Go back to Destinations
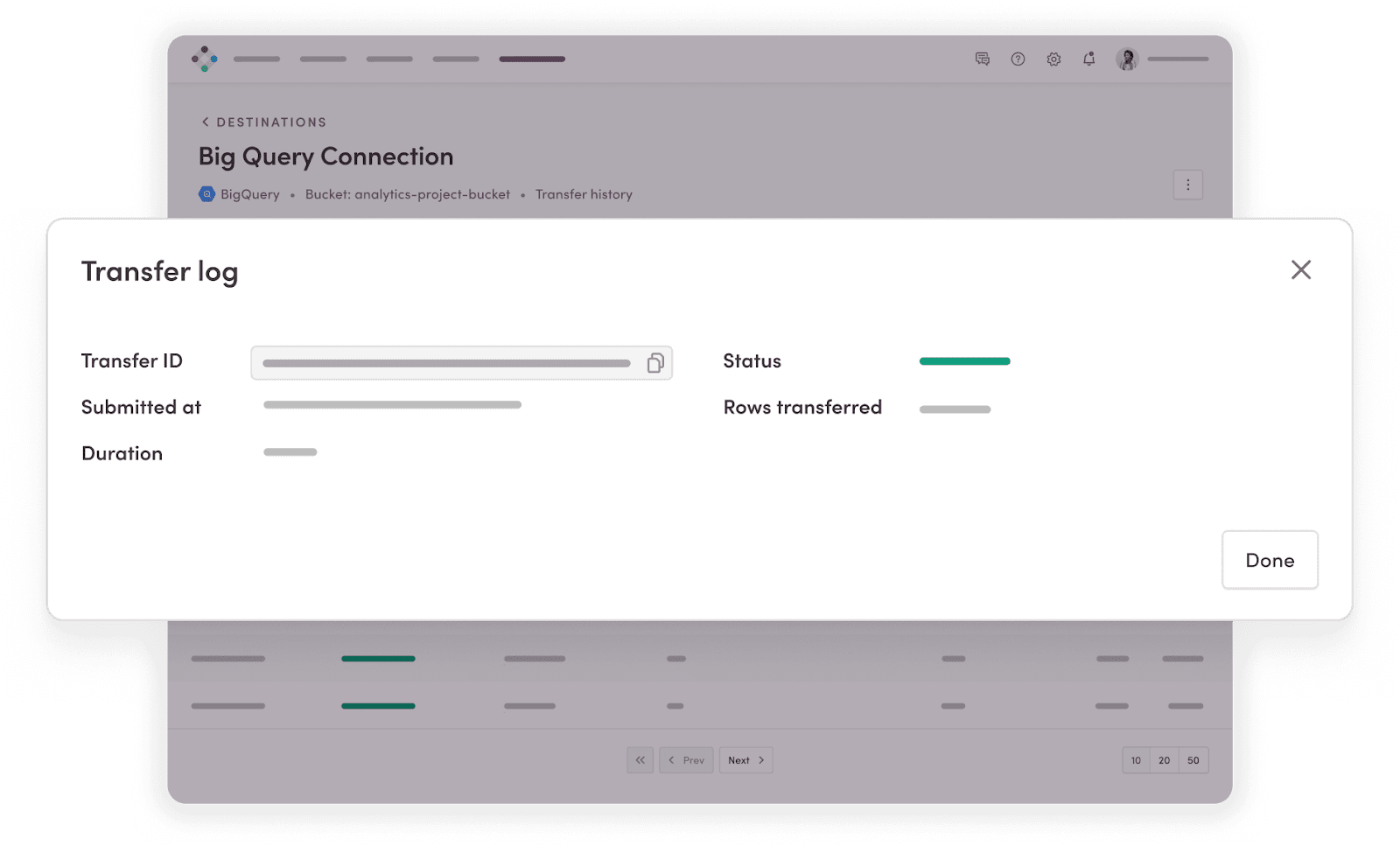 pyautogui.click(x=263, y=122)
